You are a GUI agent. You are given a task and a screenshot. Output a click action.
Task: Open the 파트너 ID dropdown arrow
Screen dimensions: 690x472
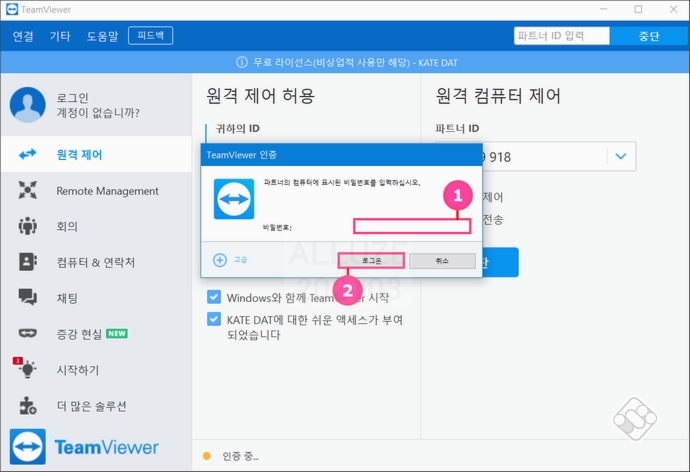coord(620,156)
